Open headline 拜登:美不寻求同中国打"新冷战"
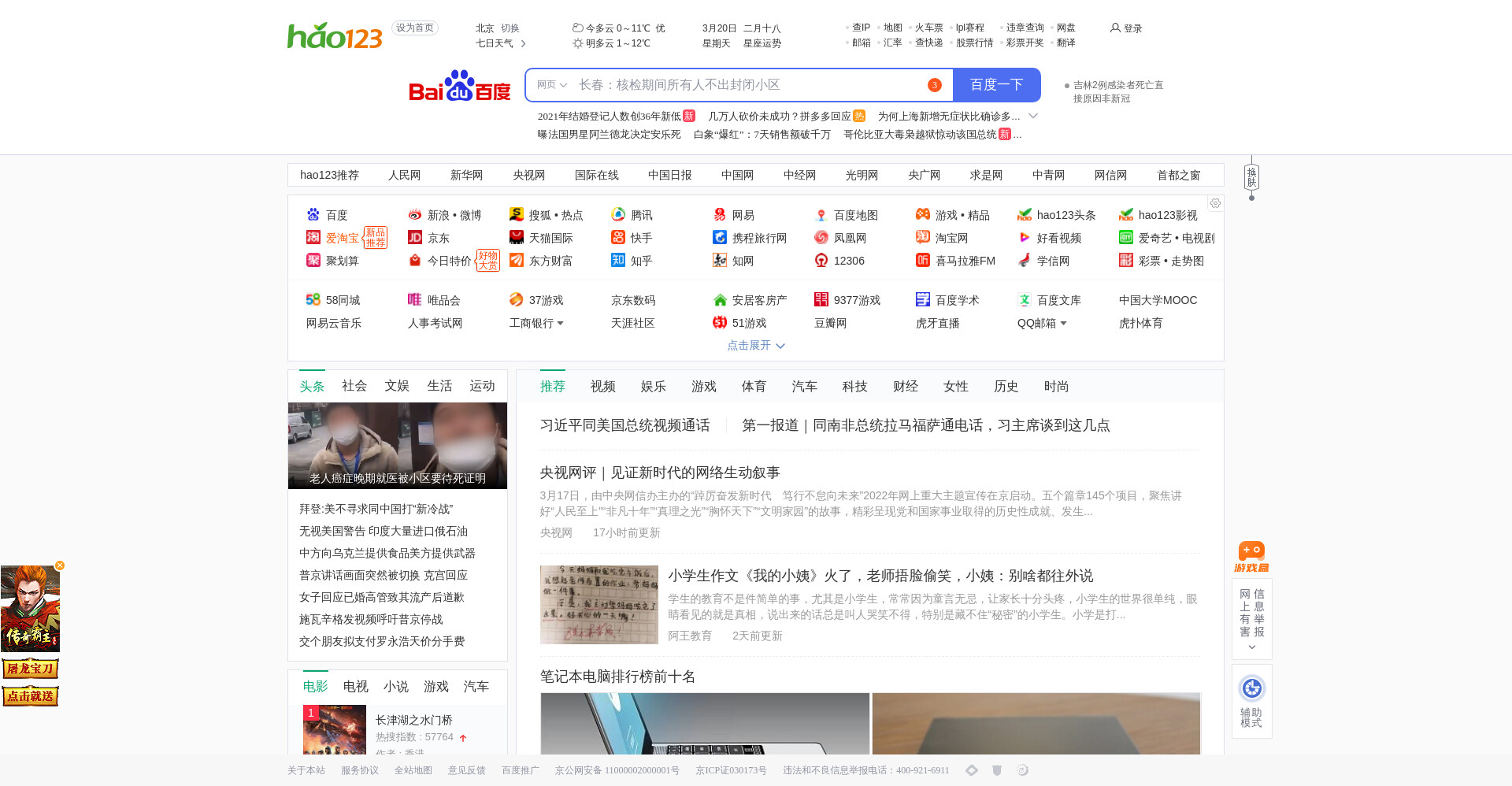 pos(376,509)
